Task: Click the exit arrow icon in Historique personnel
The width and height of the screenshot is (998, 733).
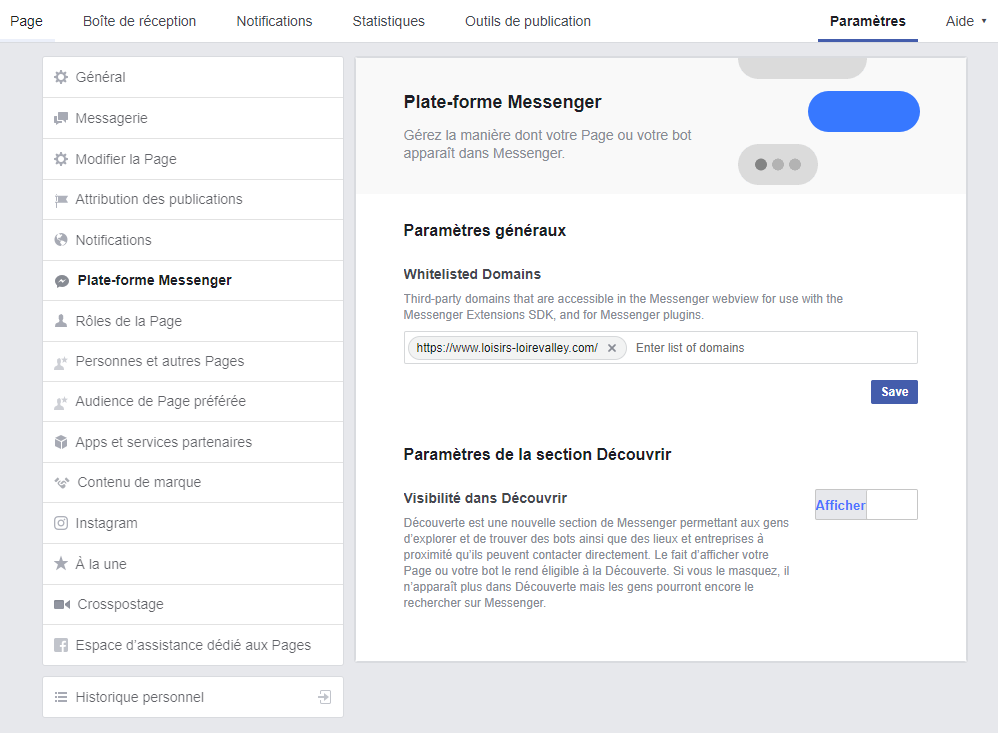Action: click(x=325, y=697)
